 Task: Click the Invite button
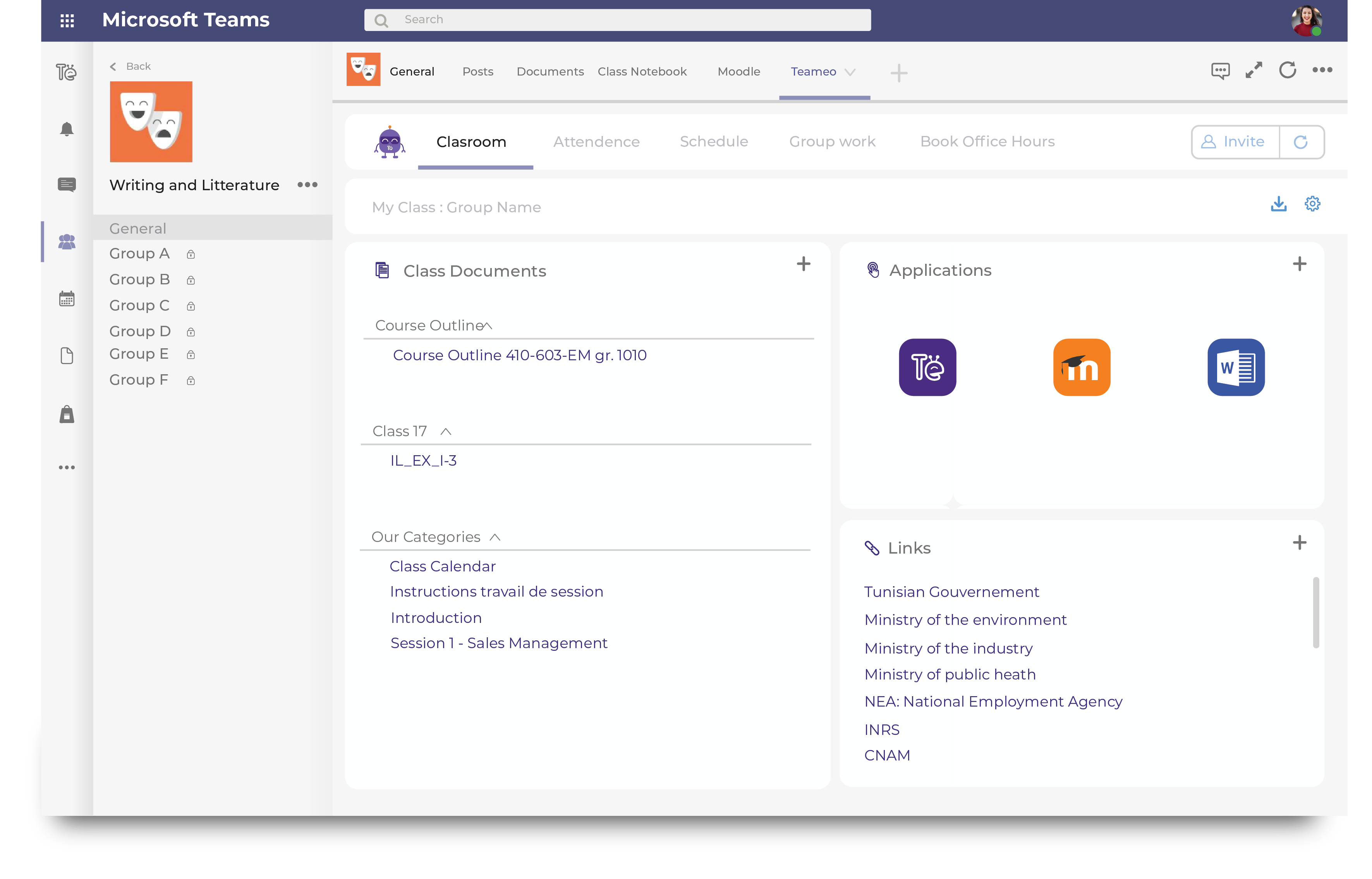pyautogui.click(x=1234, y=141)
